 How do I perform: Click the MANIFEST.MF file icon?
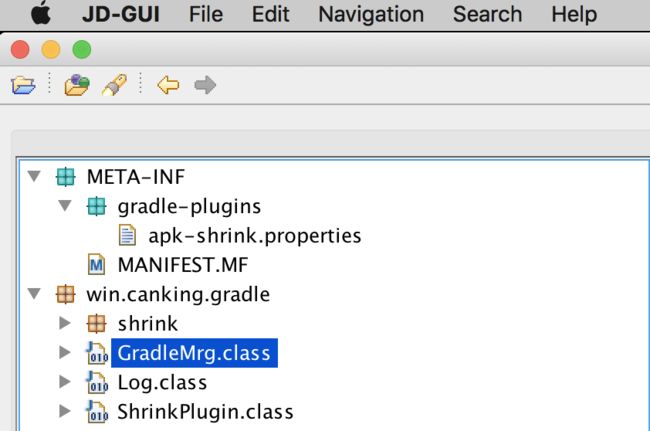[97, 265]
